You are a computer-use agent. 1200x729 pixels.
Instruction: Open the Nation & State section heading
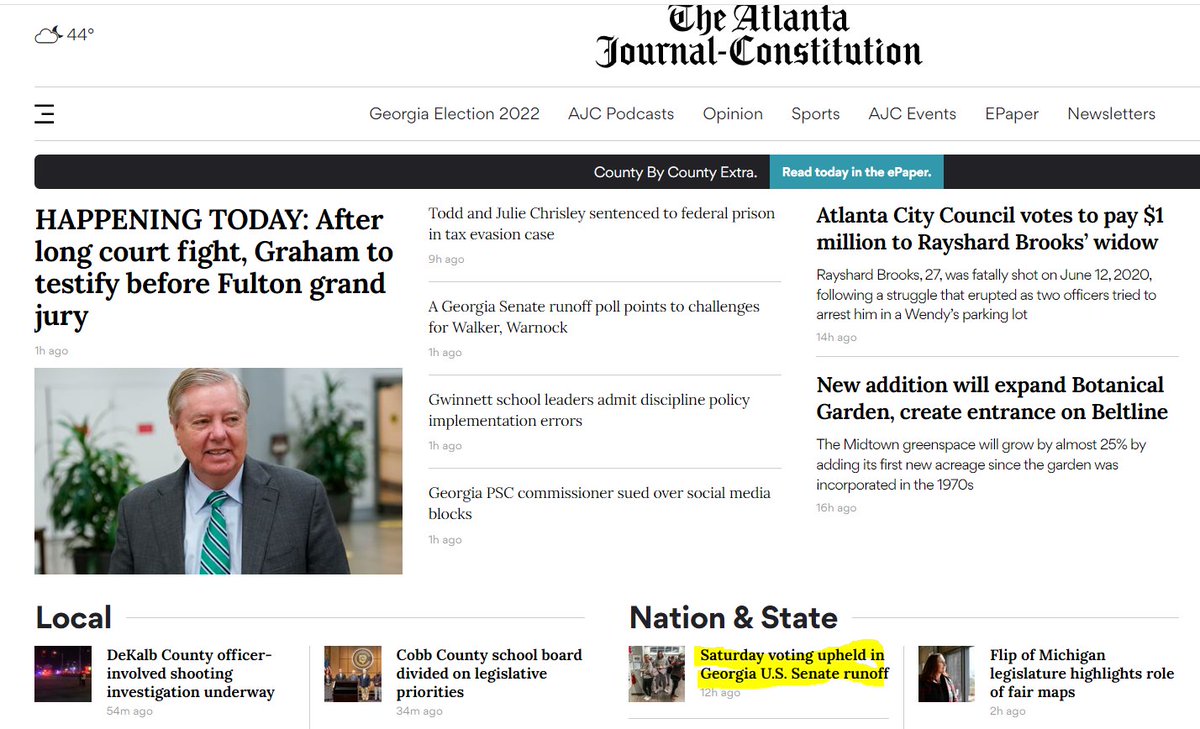click(x=733, y=617)
